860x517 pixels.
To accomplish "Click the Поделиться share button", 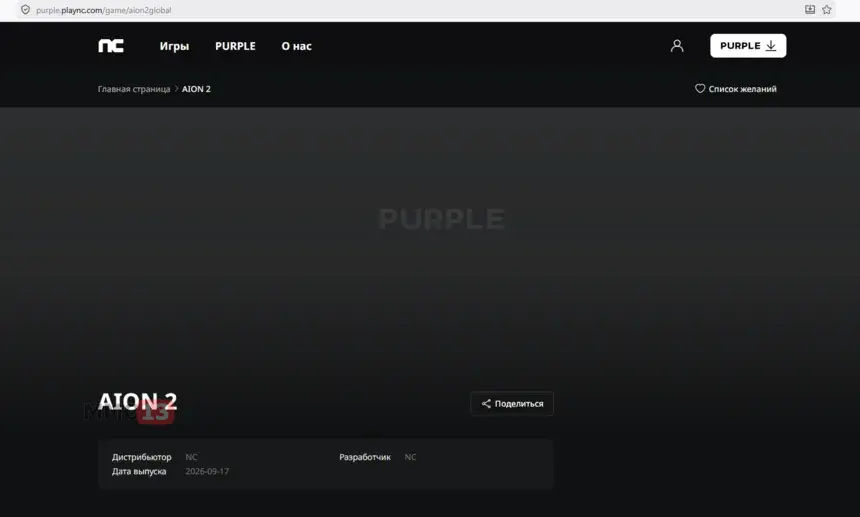I will click(x=512, y=404).
